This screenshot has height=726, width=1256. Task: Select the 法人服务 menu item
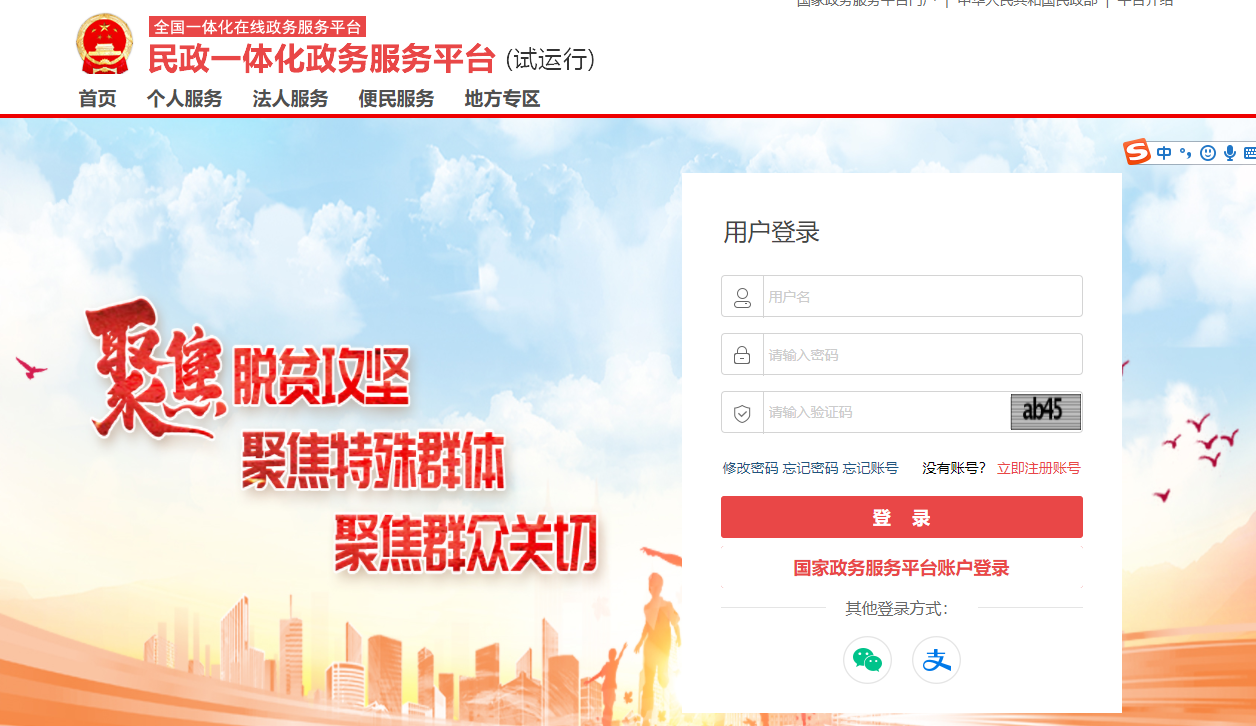pyautogui.click(x=290, y=99)
